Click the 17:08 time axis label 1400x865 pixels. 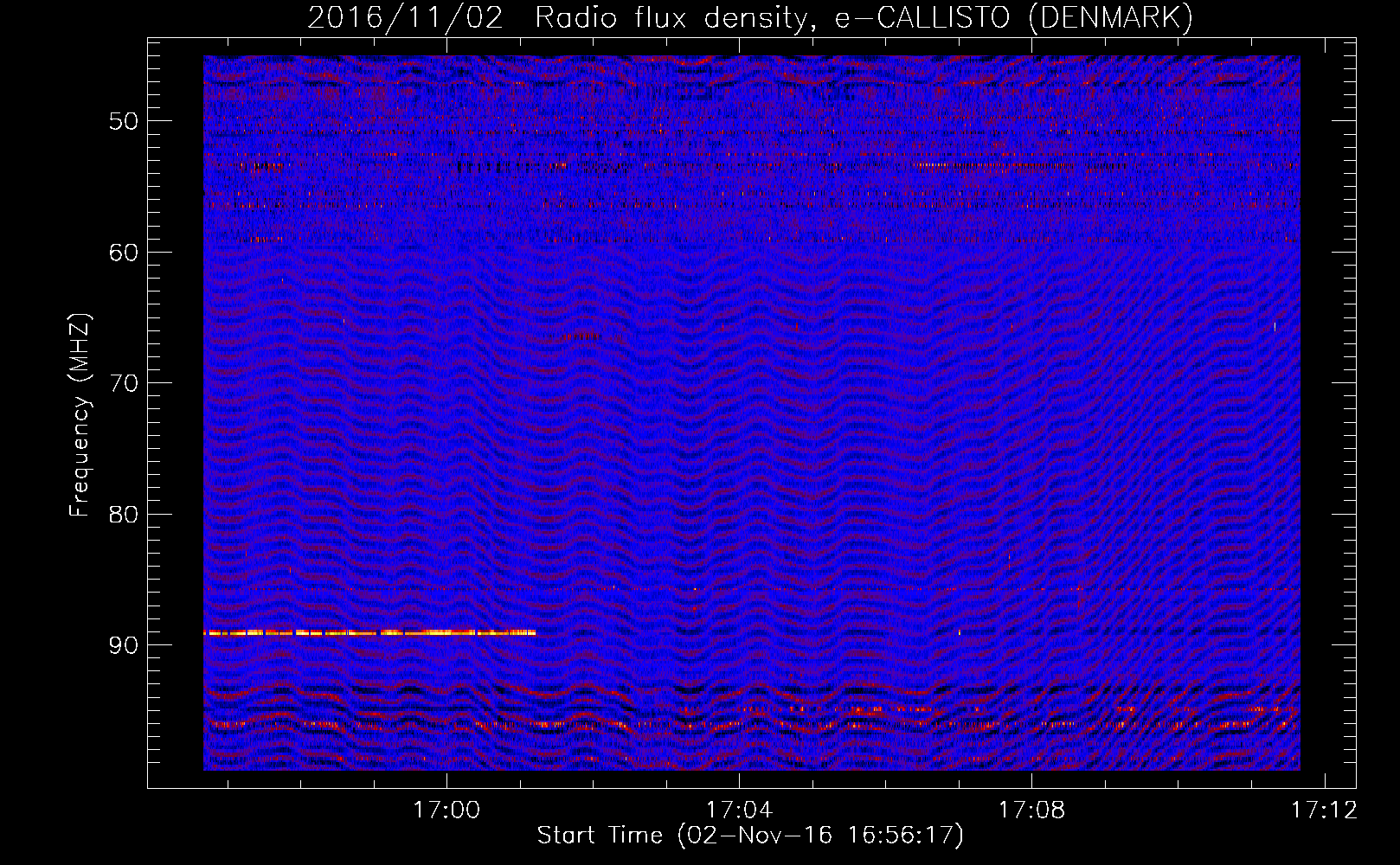coord(1031,811)
